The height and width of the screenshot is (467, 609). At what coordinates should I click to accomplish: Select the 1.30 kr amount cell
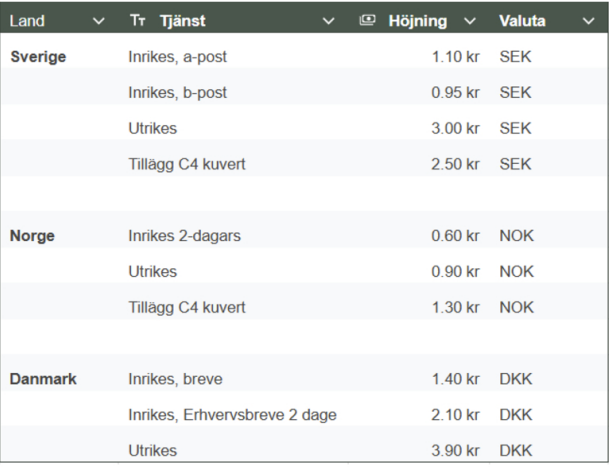(456, 307)
